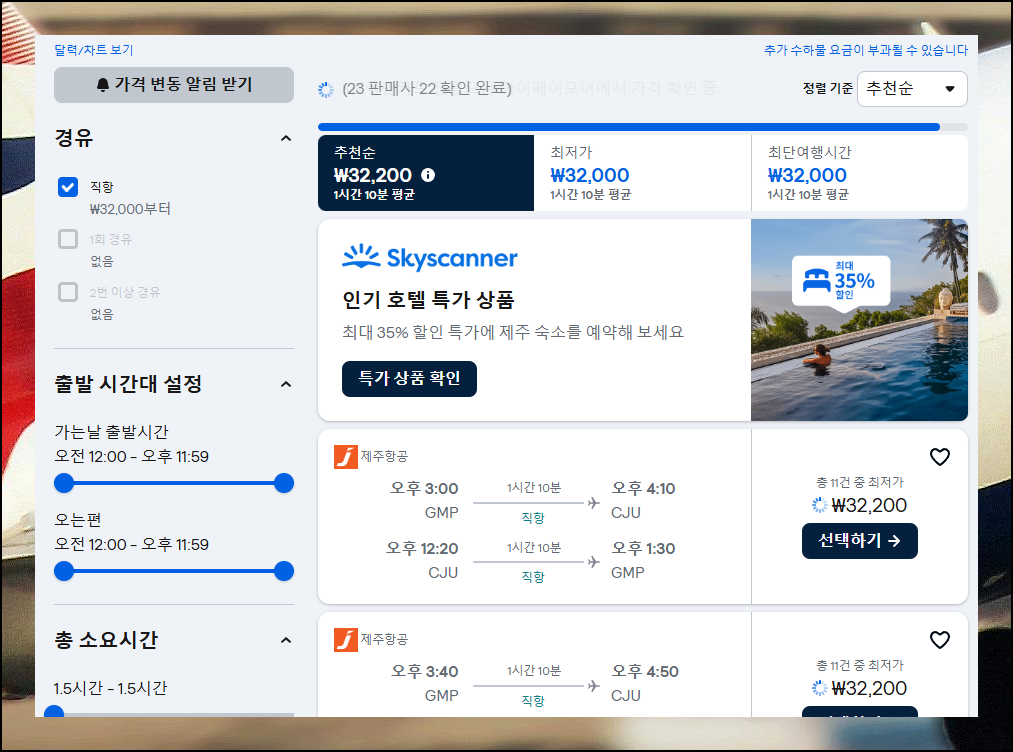This screenshot has height=752, width=1013.
Task: Click the loading spinner next to 판매사 확인
Action: click(326, 89)
